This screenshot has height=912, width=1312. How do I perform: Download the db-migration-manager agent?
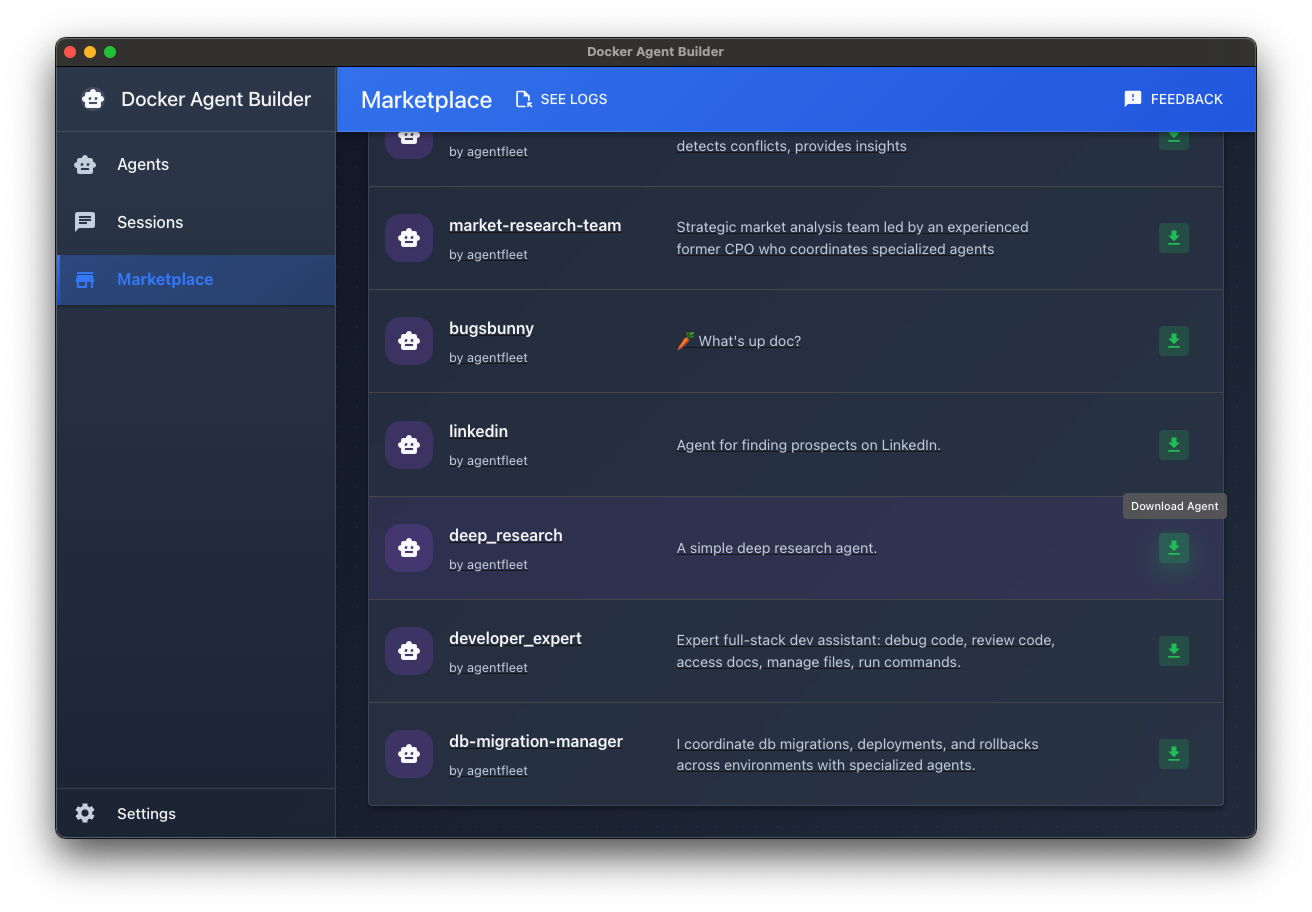click(1173, 754)
